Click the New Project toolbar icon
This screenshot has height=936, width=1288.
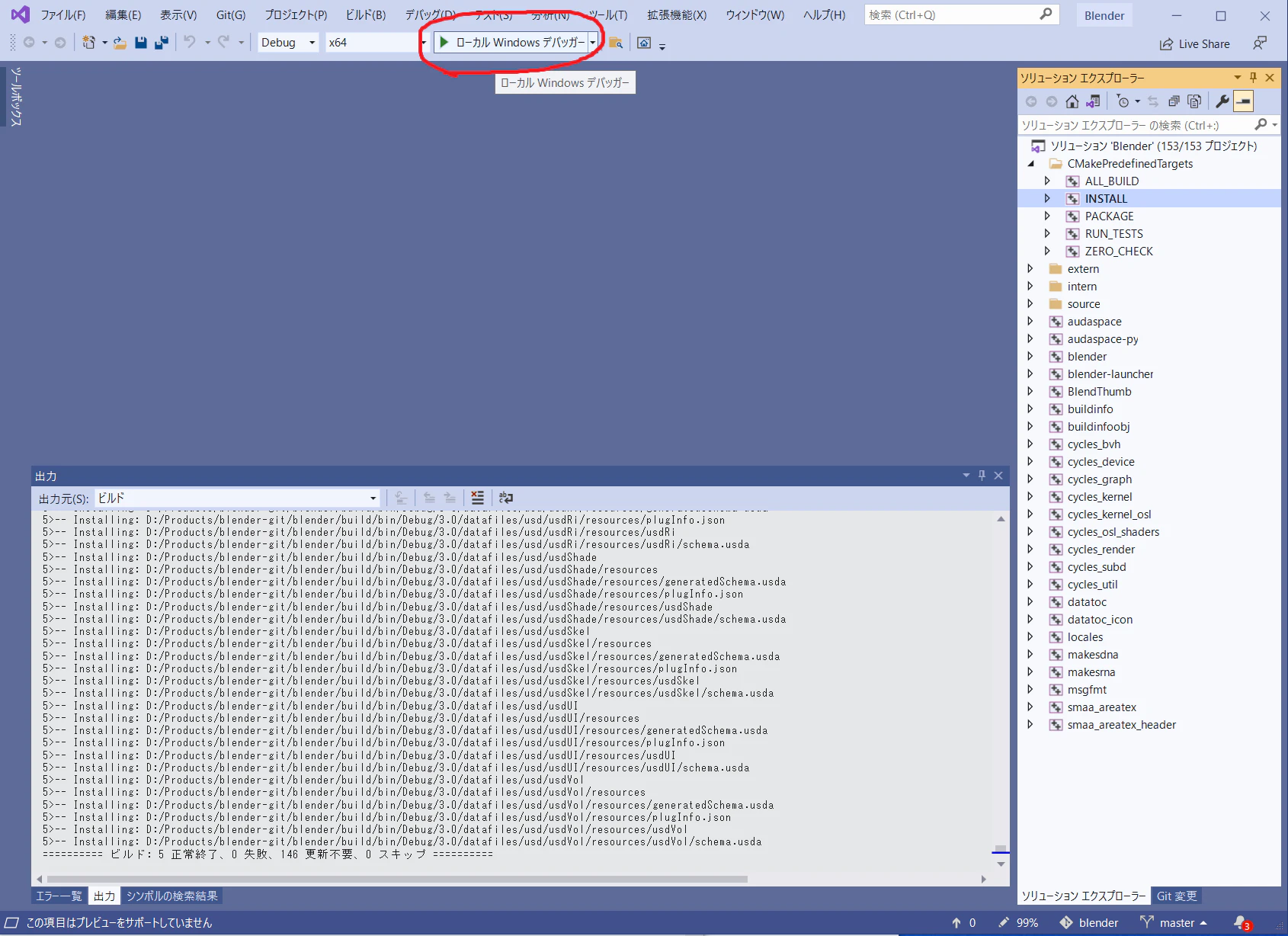(x=89, y=43)
